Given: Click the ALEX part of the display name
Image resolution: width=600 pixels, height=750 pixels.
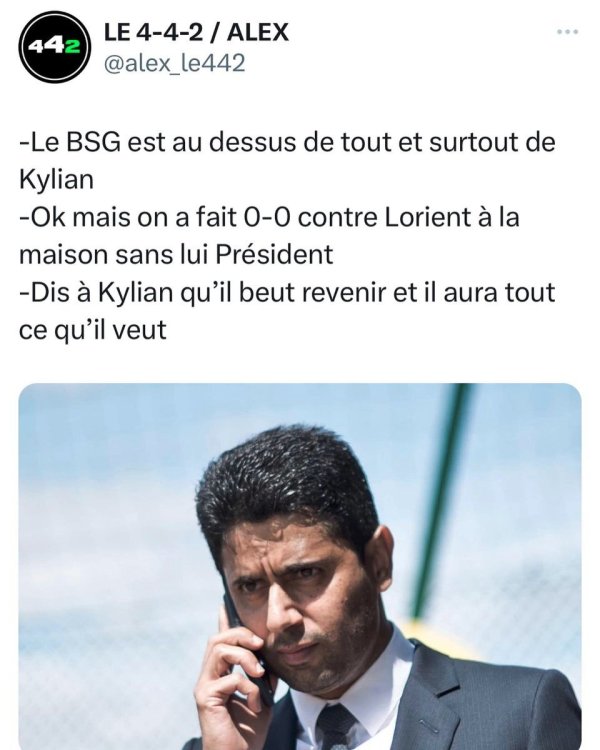Looking at the screenshot, I should pyautogui.click(x=258, y=33).
